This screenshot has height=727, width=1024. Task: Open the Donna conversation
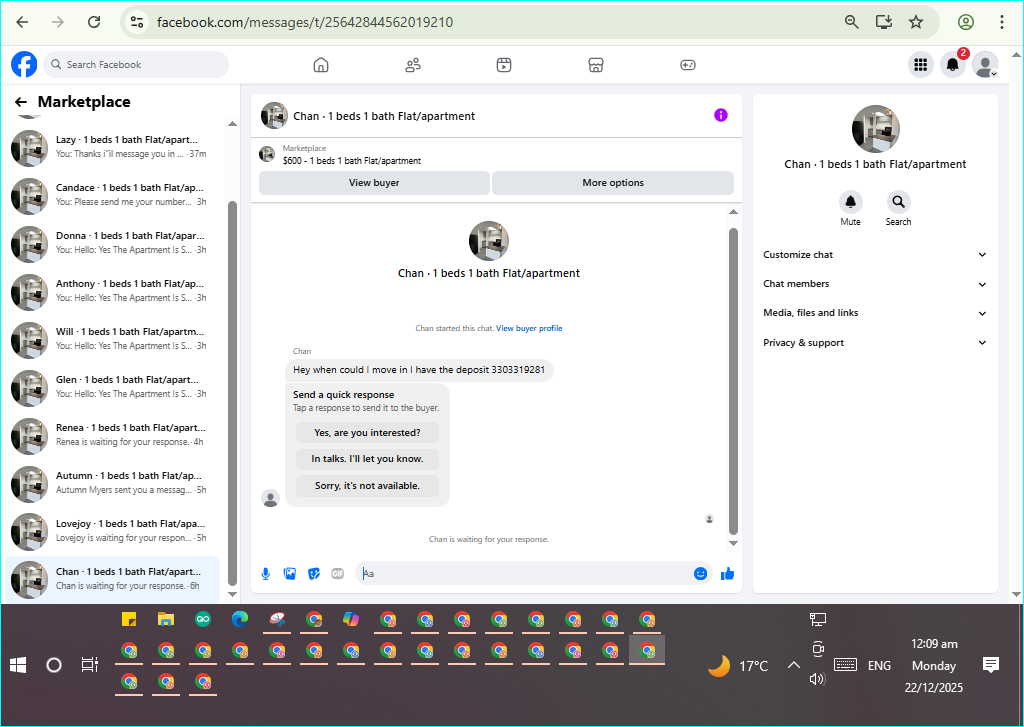point(112,243)
